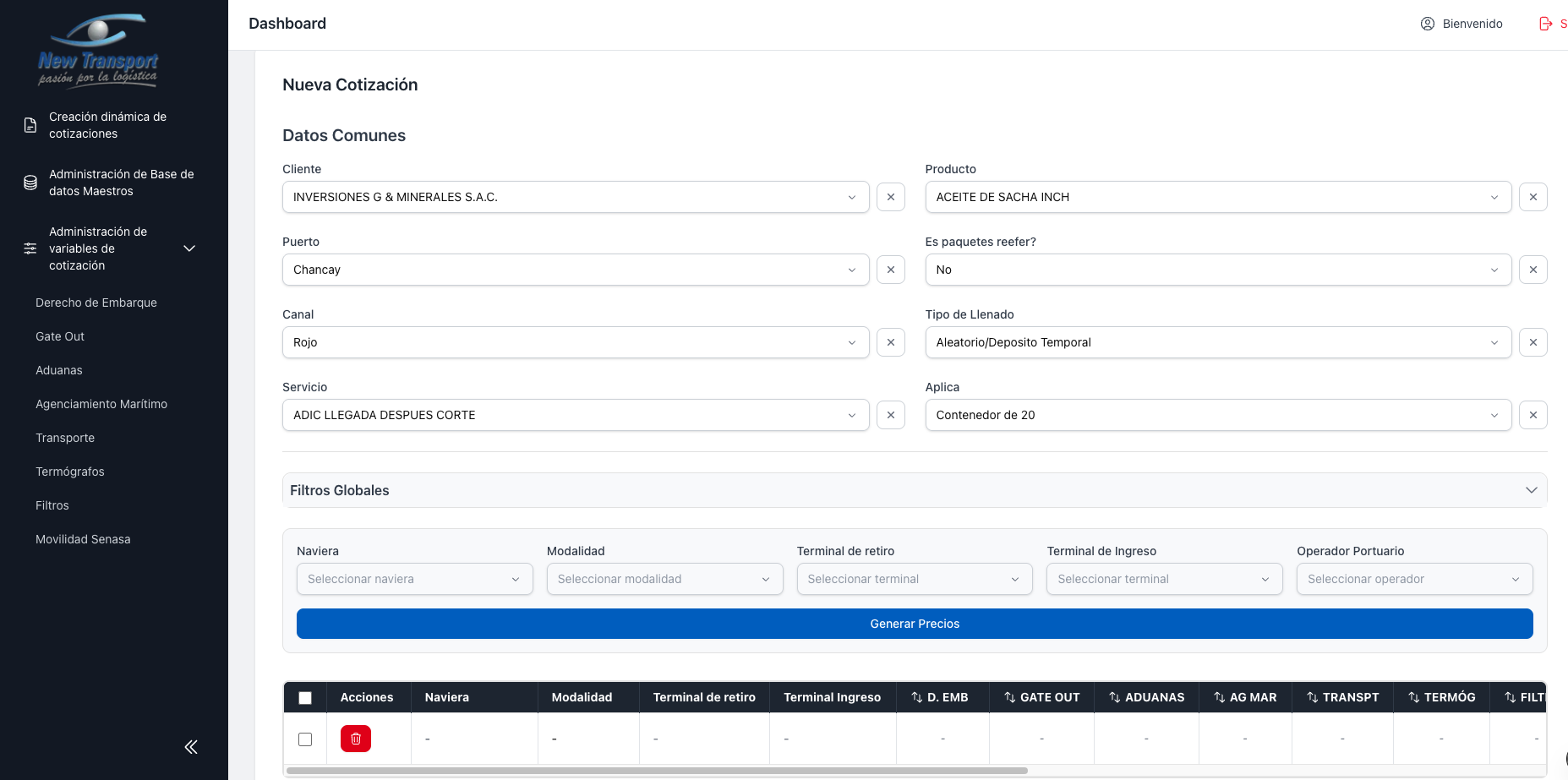Clear the Producto selection with X icon
Screen dimensions: 1568x780
[x=1532, y=197]
